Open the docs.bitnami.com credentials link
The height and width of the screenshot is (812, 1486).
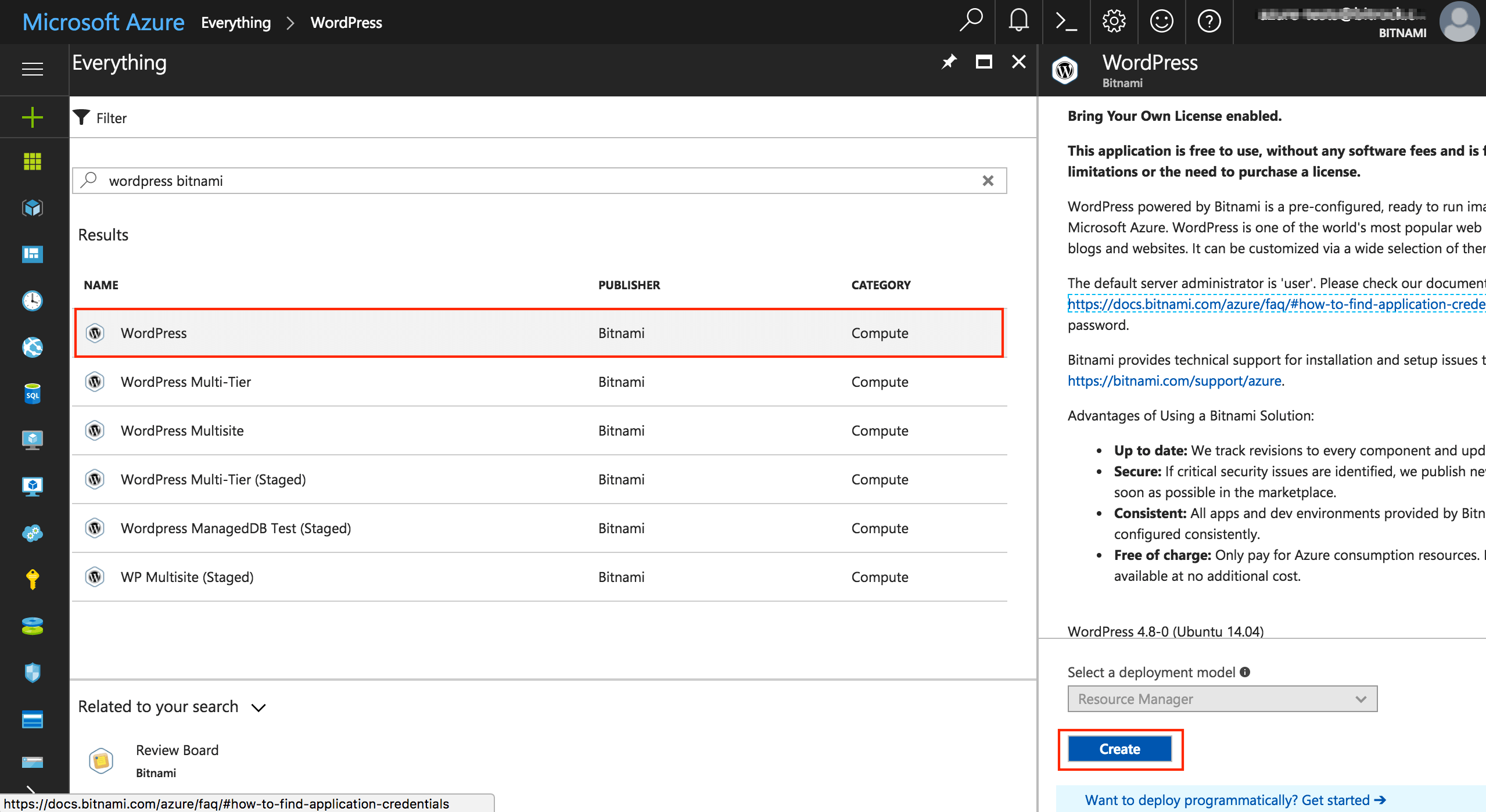pos(1277,304)
